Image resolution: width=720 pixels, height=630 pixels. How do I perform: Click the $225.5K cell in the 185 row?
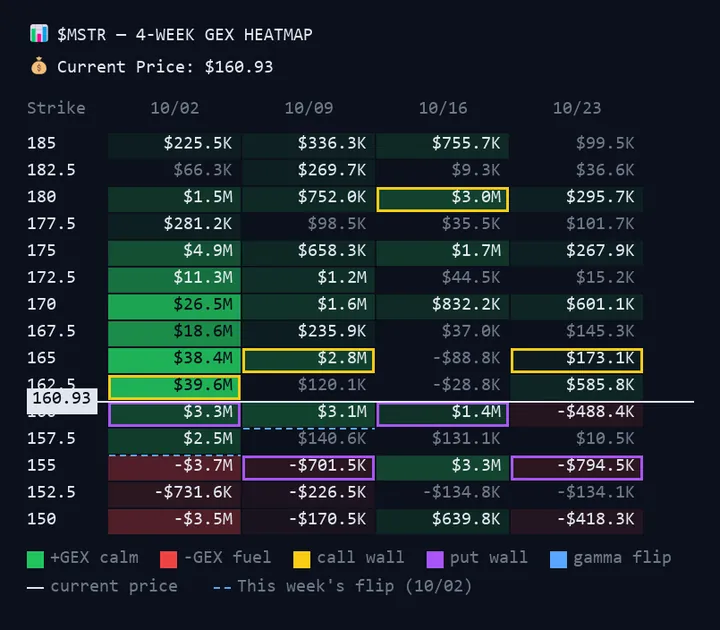click(174, 145)
